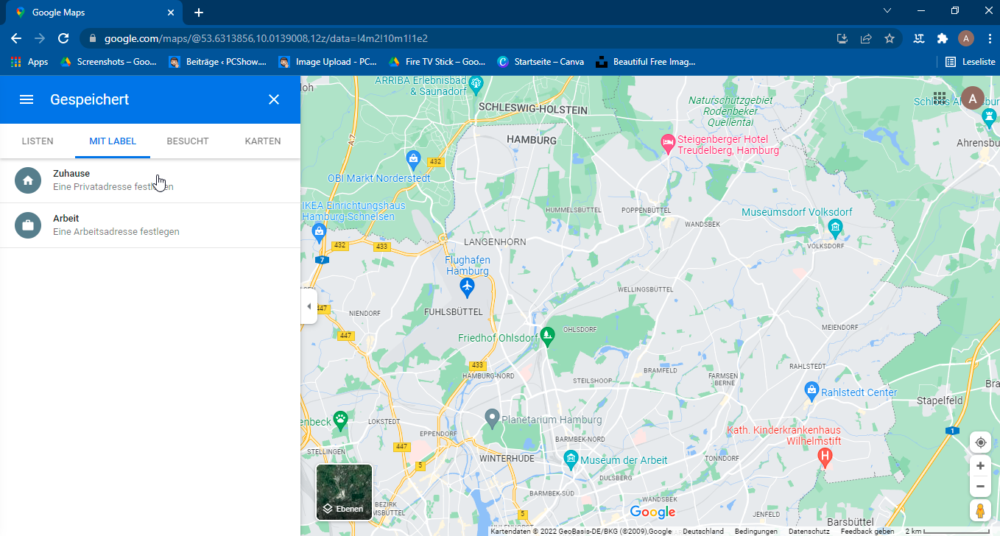1000x536 pixels.
Task: Click the WINTERHUDE district label
Action: pos(507,459)
